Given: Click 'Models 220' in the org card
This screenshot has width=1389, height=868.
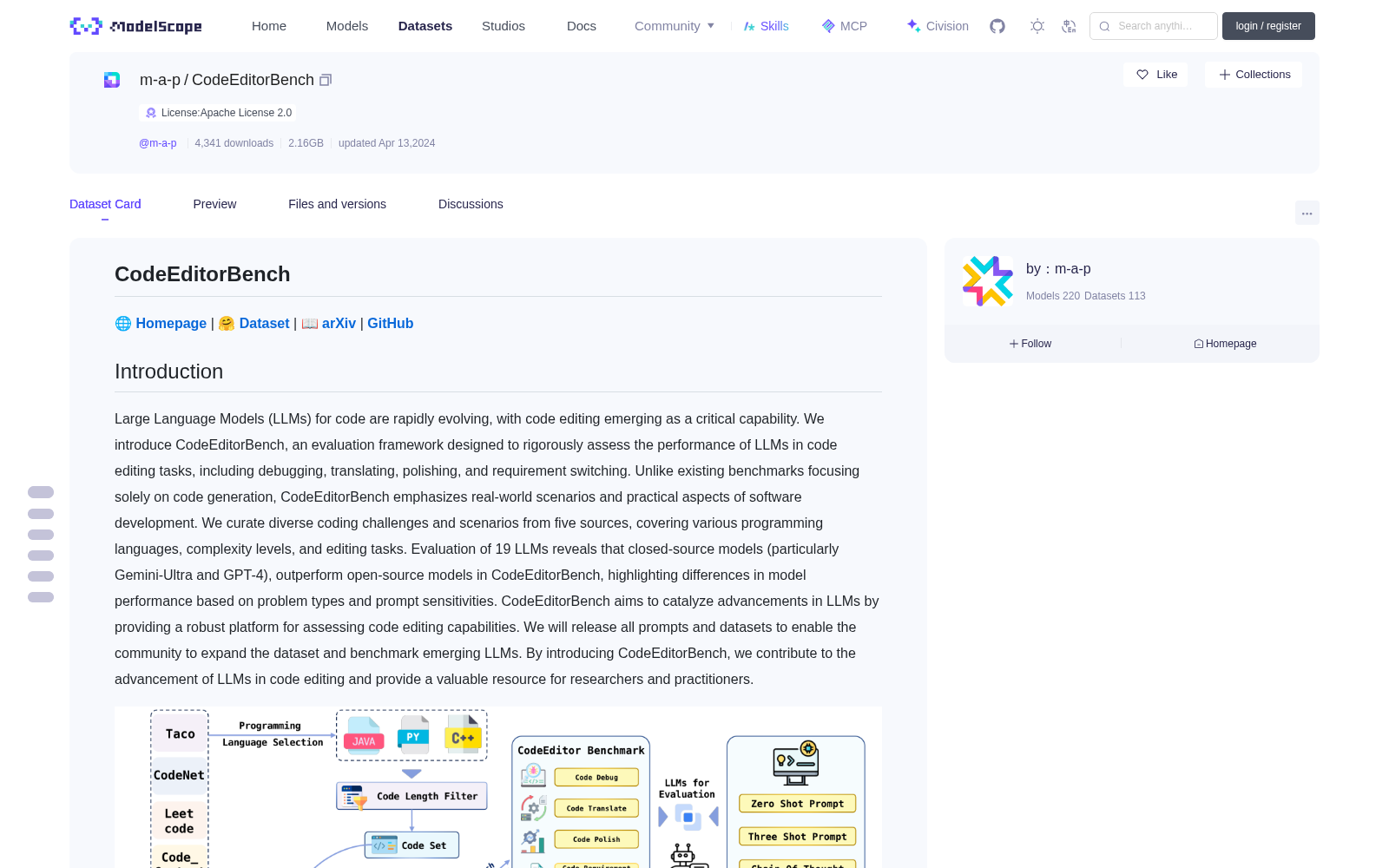Looking at the screenshot, I should [1053, 296].
